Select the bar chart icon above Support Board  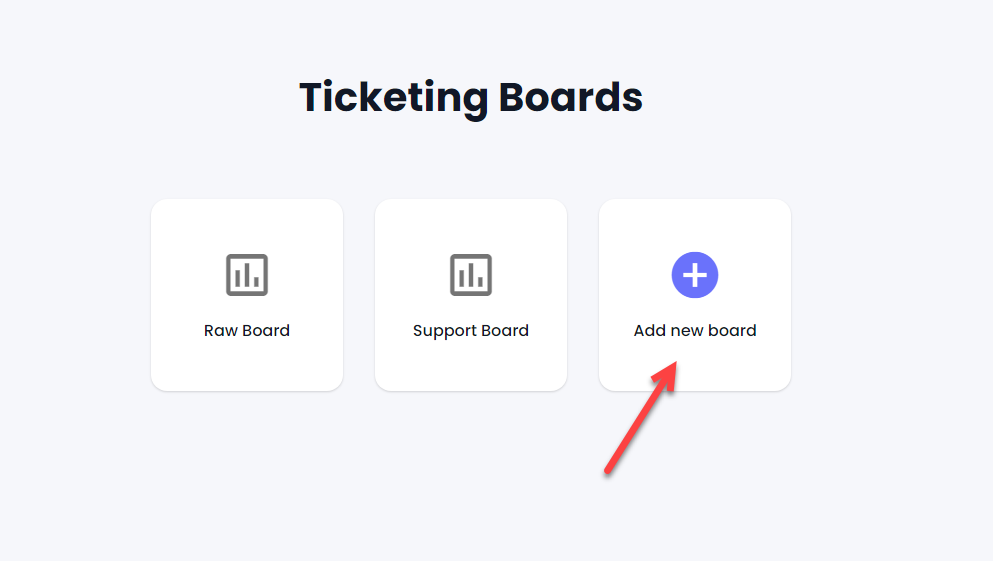471,275
